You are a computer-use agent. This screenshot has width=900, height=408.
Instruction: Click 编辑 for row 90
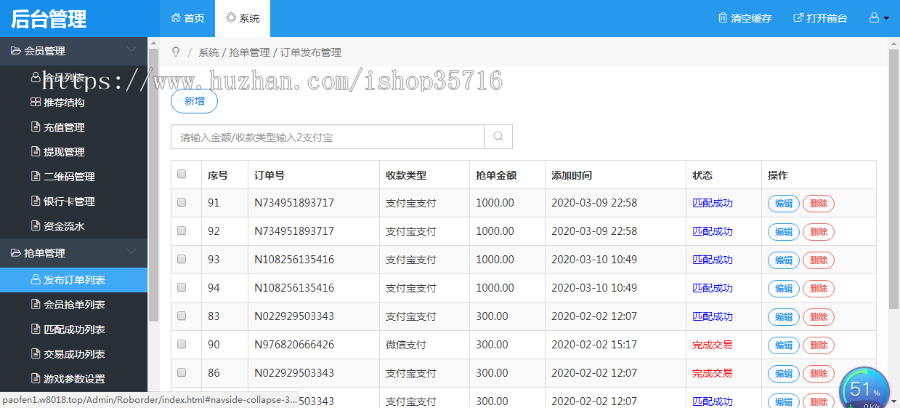pos(783,345)
